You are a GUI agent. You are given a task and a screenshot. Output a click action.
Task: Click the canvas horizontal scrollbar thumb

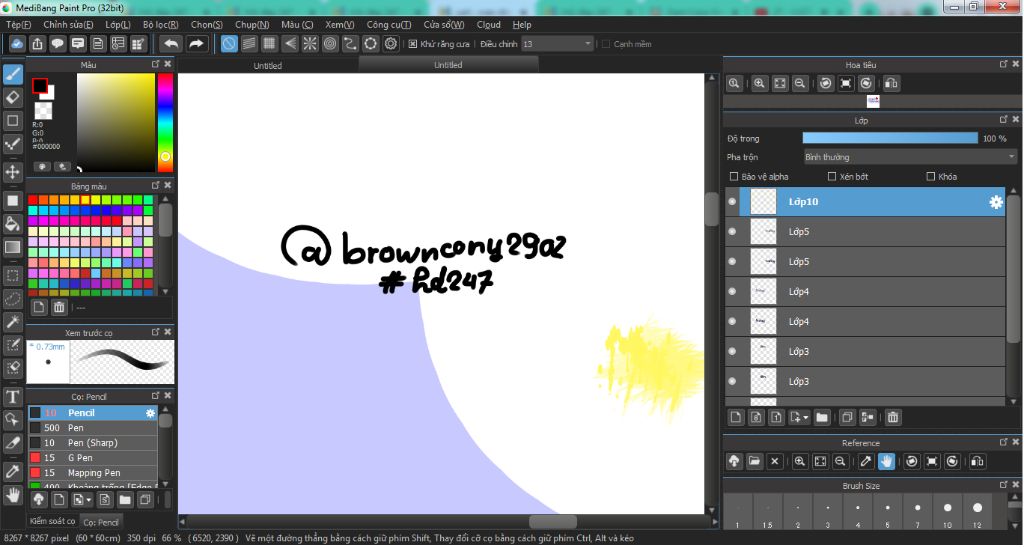(x=552, y=522)
